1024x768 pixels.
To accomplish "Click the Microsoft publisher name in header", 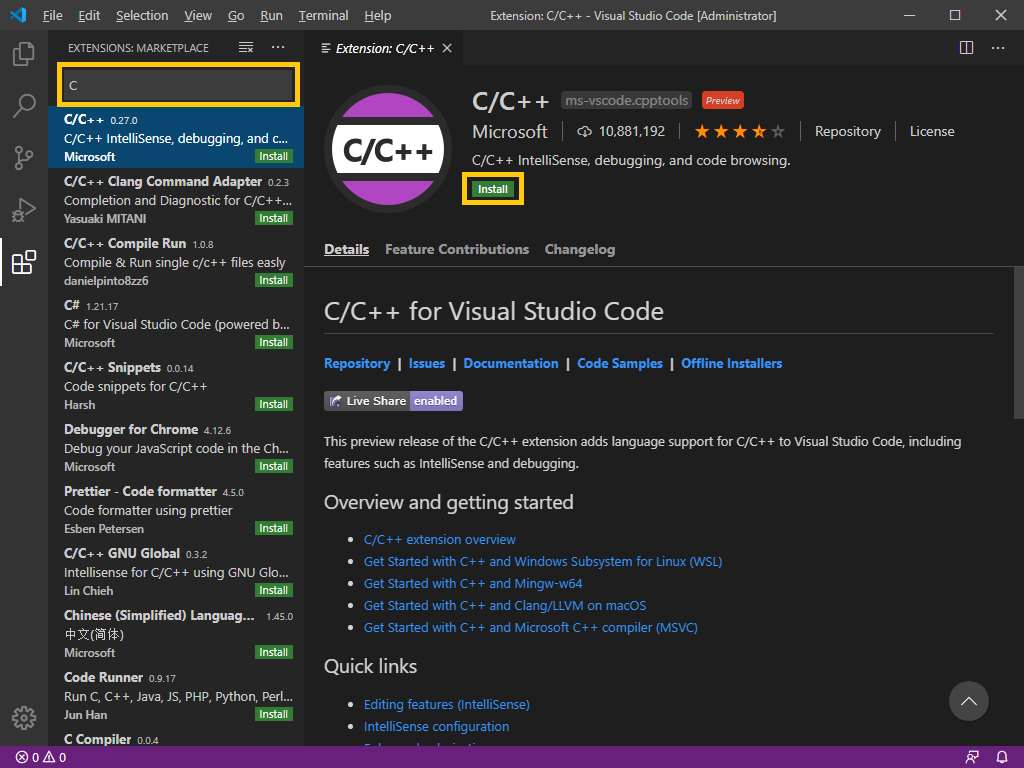I will point(509,132).
